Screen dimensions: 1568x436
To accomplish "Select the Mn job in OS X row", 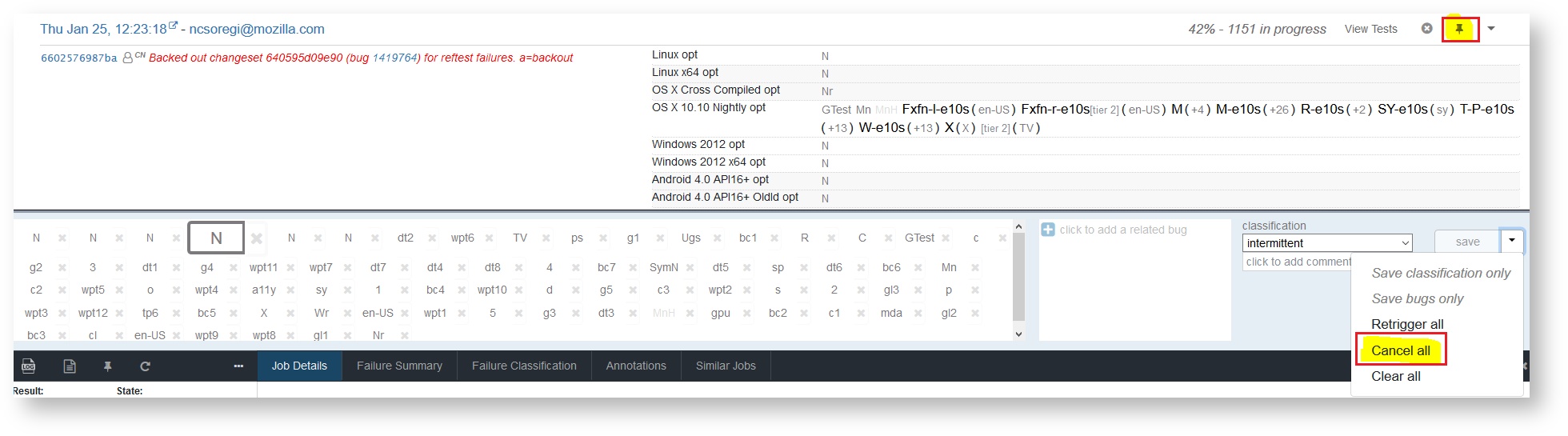I will (x=863, y=110).
